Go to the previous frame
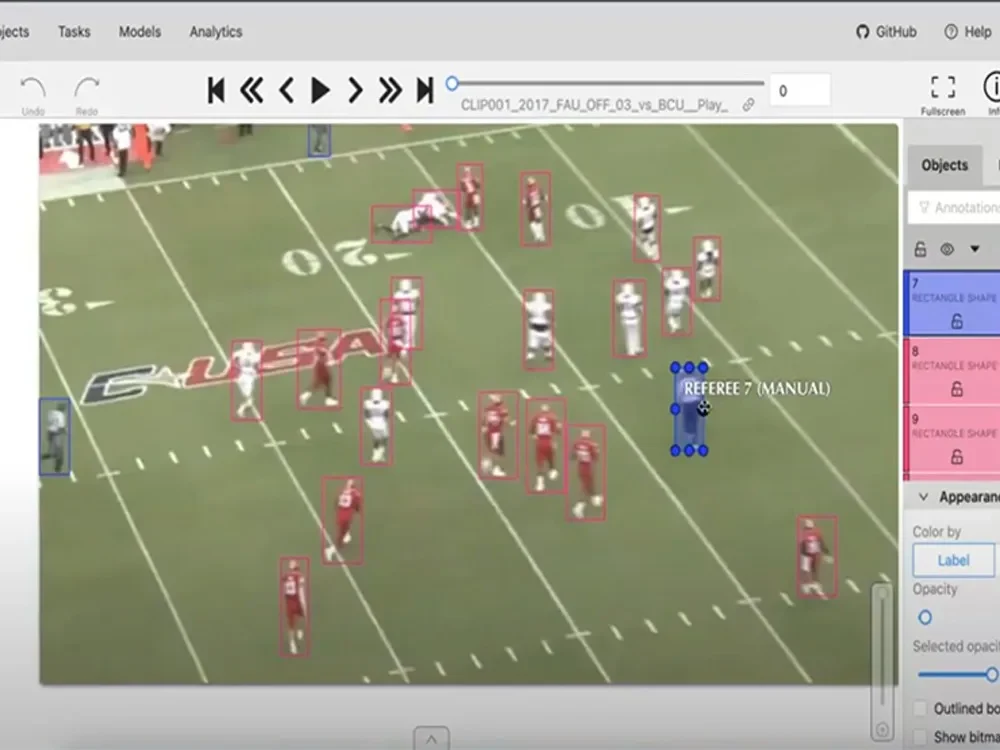 (x=286, y=90)
